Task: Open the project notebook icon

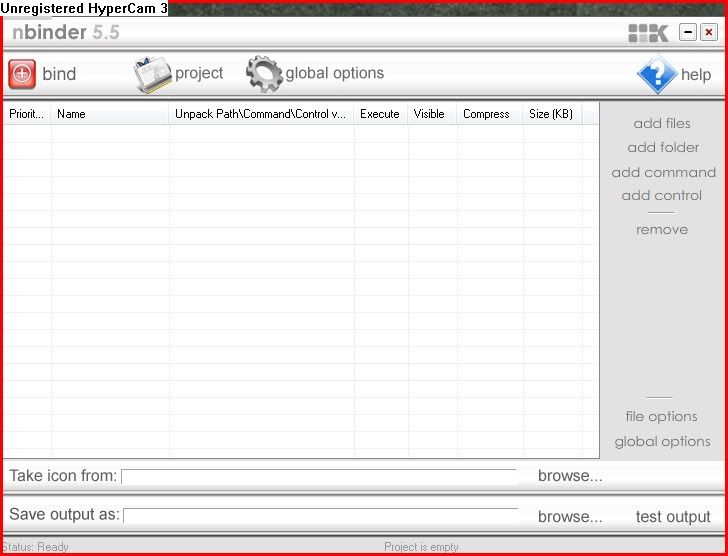Action: point(153,74)
